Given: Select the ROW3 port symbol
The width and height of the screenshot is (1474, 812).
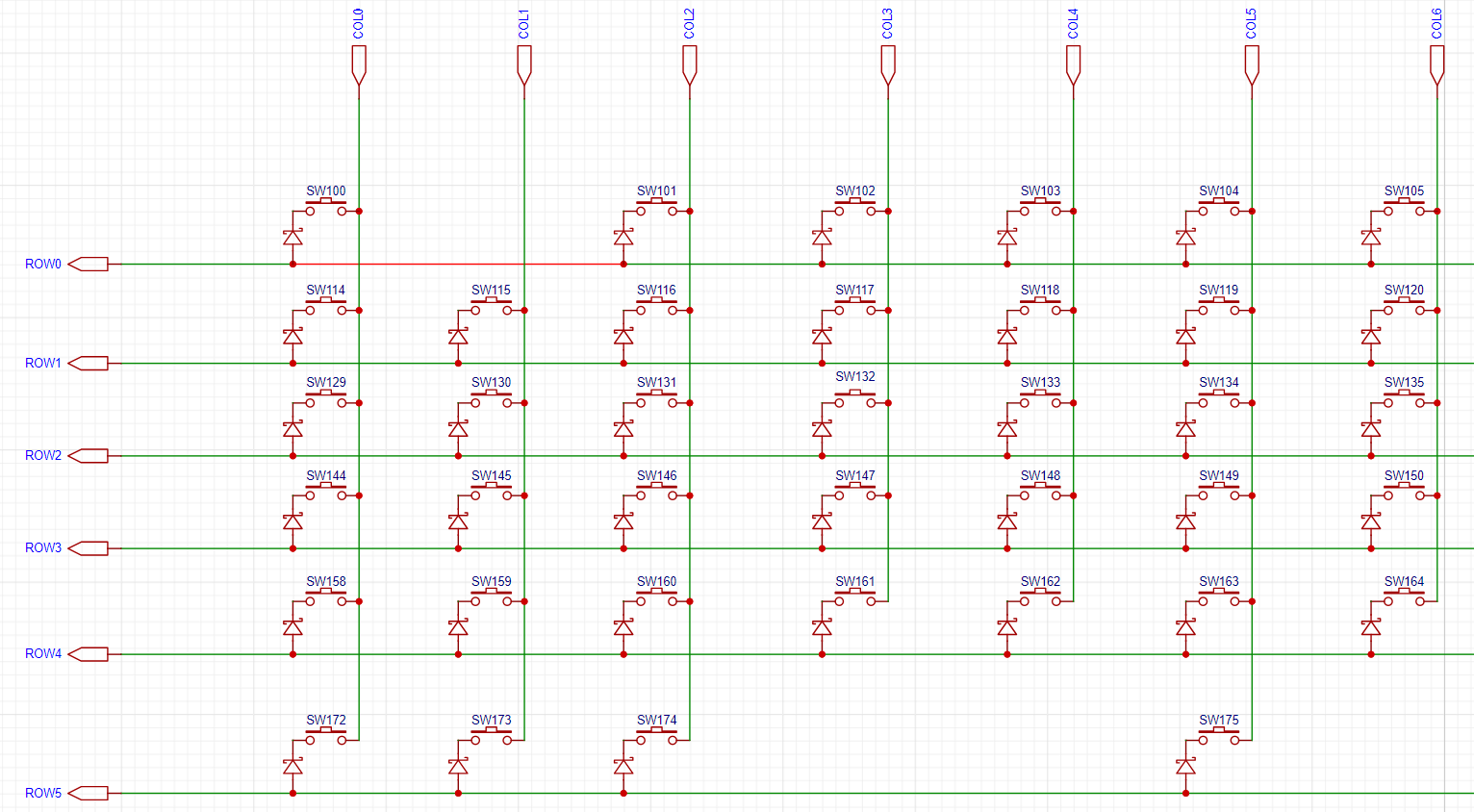Looking at the screenshot, I should click(x=89, y=548).
